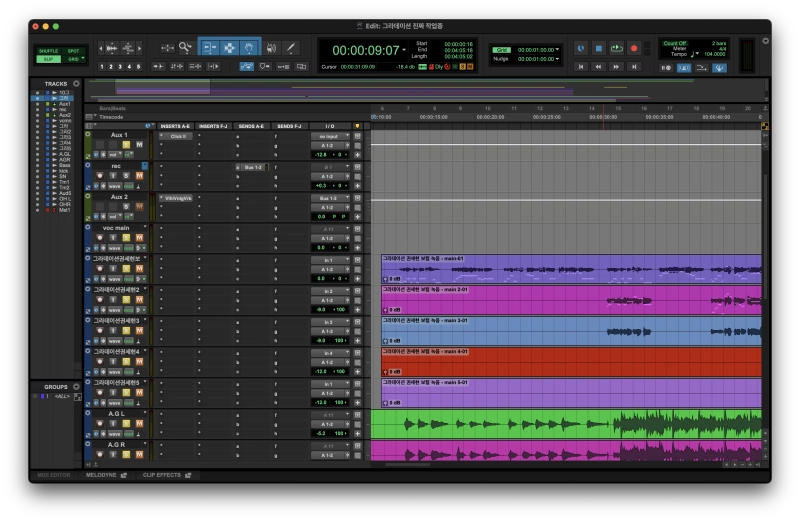Open the Click II insert on Aux 1
The image size is (800, 521).
click(x=176, y=136)
